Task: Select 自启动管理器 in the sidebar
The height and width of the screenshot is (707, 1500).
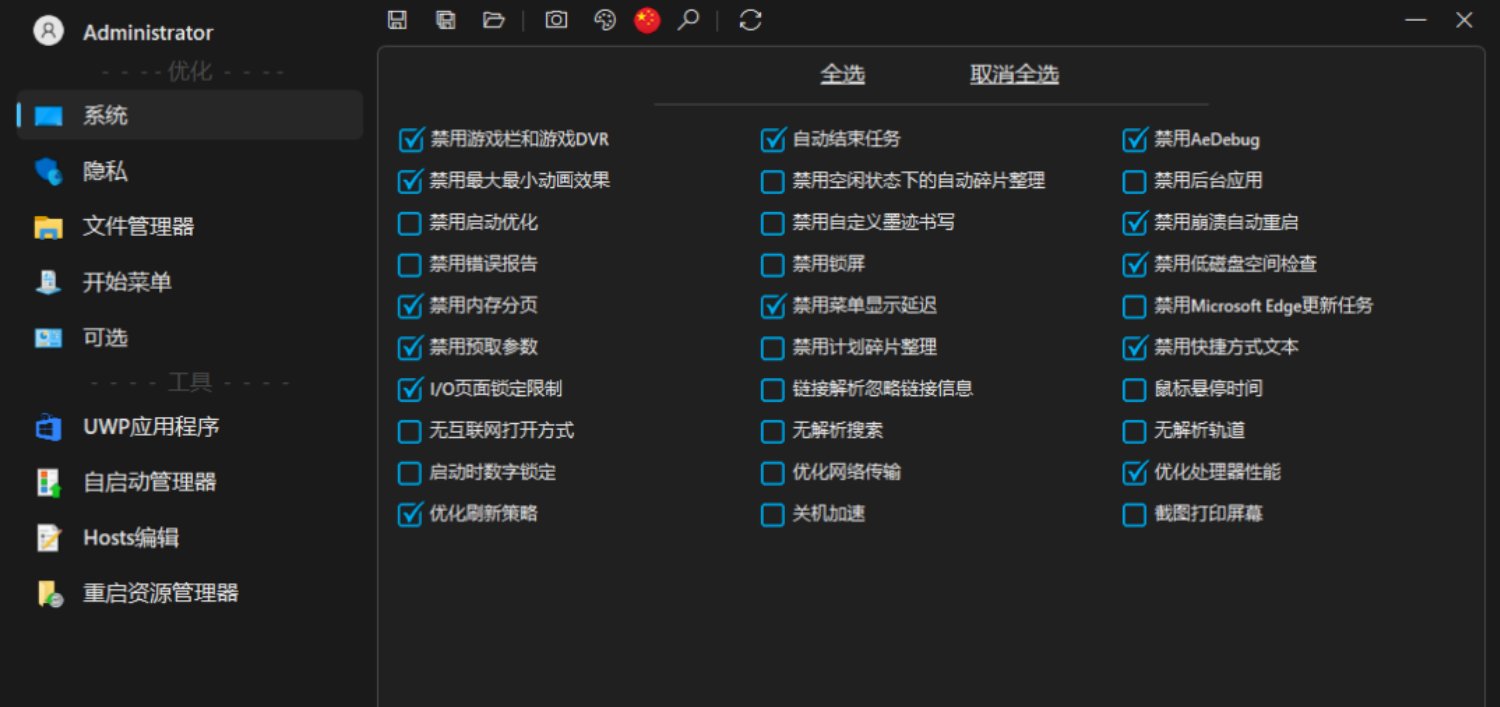Action: [x=150, y=482]
